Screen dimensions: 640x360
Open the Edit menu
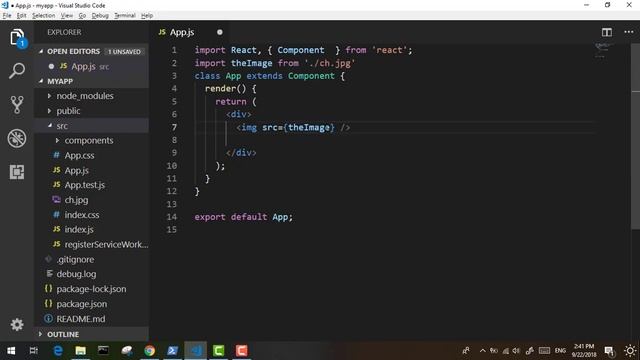(x=22, y=16)
